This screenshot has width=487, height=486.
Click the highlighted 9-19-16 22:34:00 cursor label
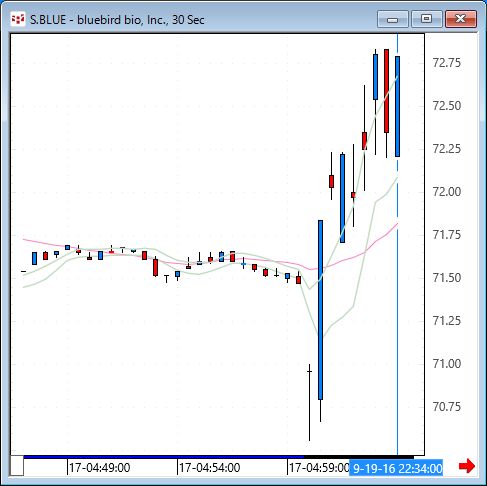tap(396, 468)
